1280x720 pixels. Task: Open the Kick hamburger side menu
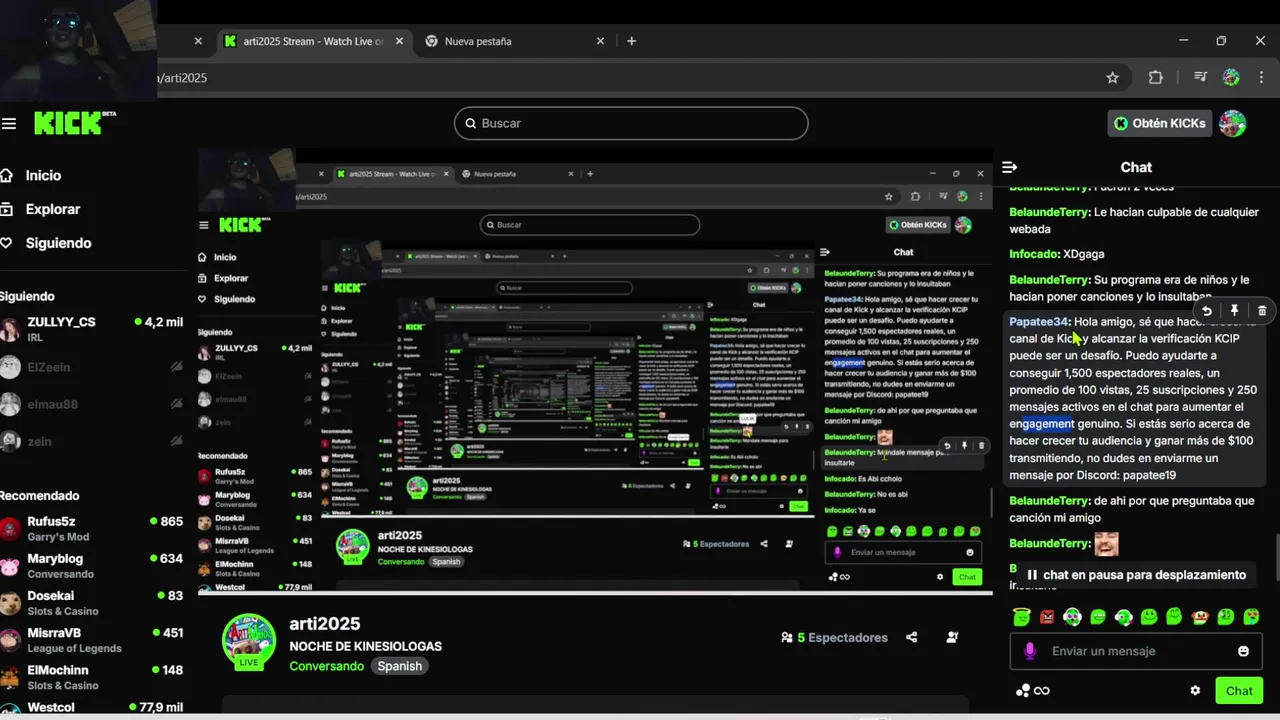tap(9, 123)
